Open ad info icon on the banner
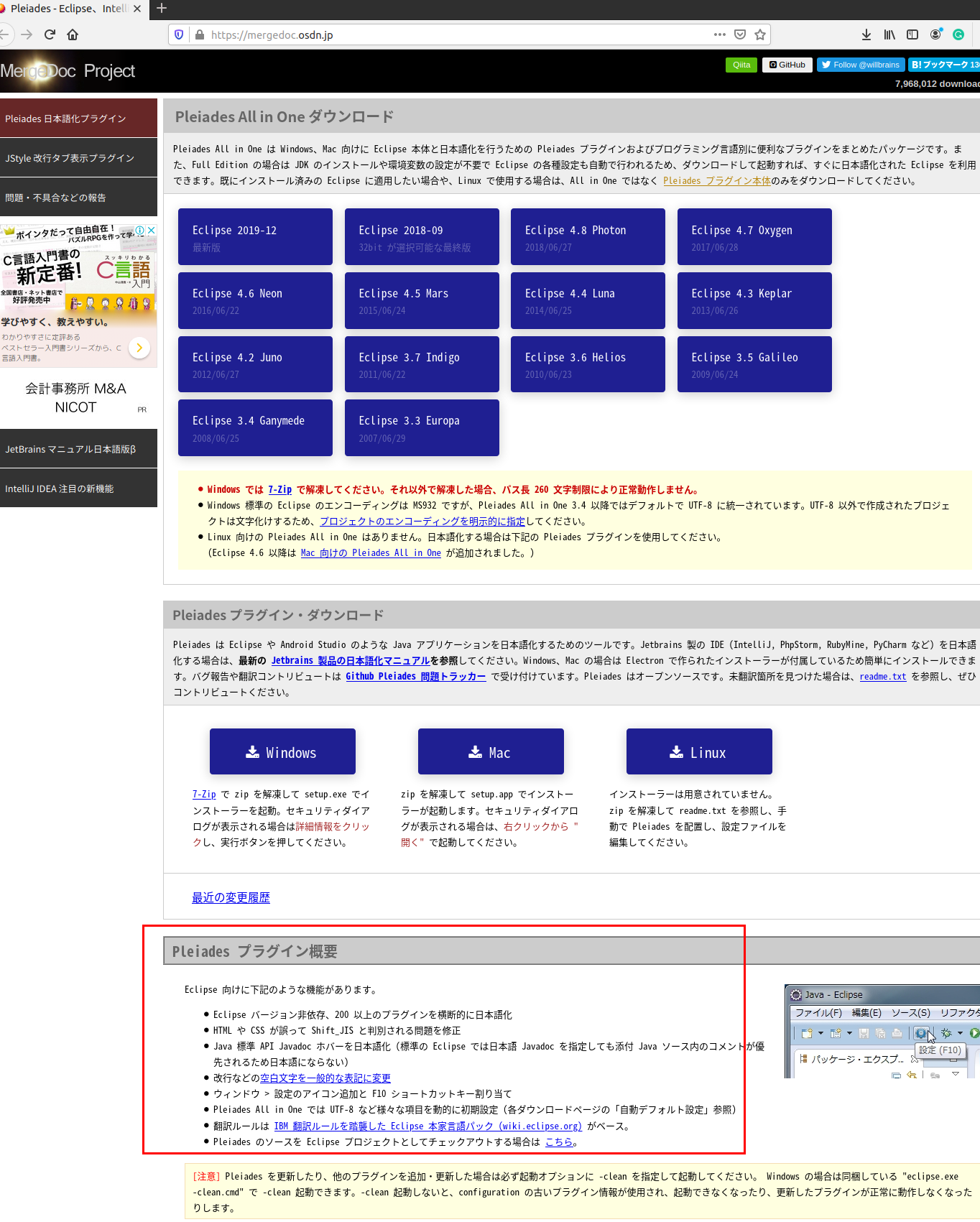This screenshot has width=980, height=1222. [x=141, y=231]
